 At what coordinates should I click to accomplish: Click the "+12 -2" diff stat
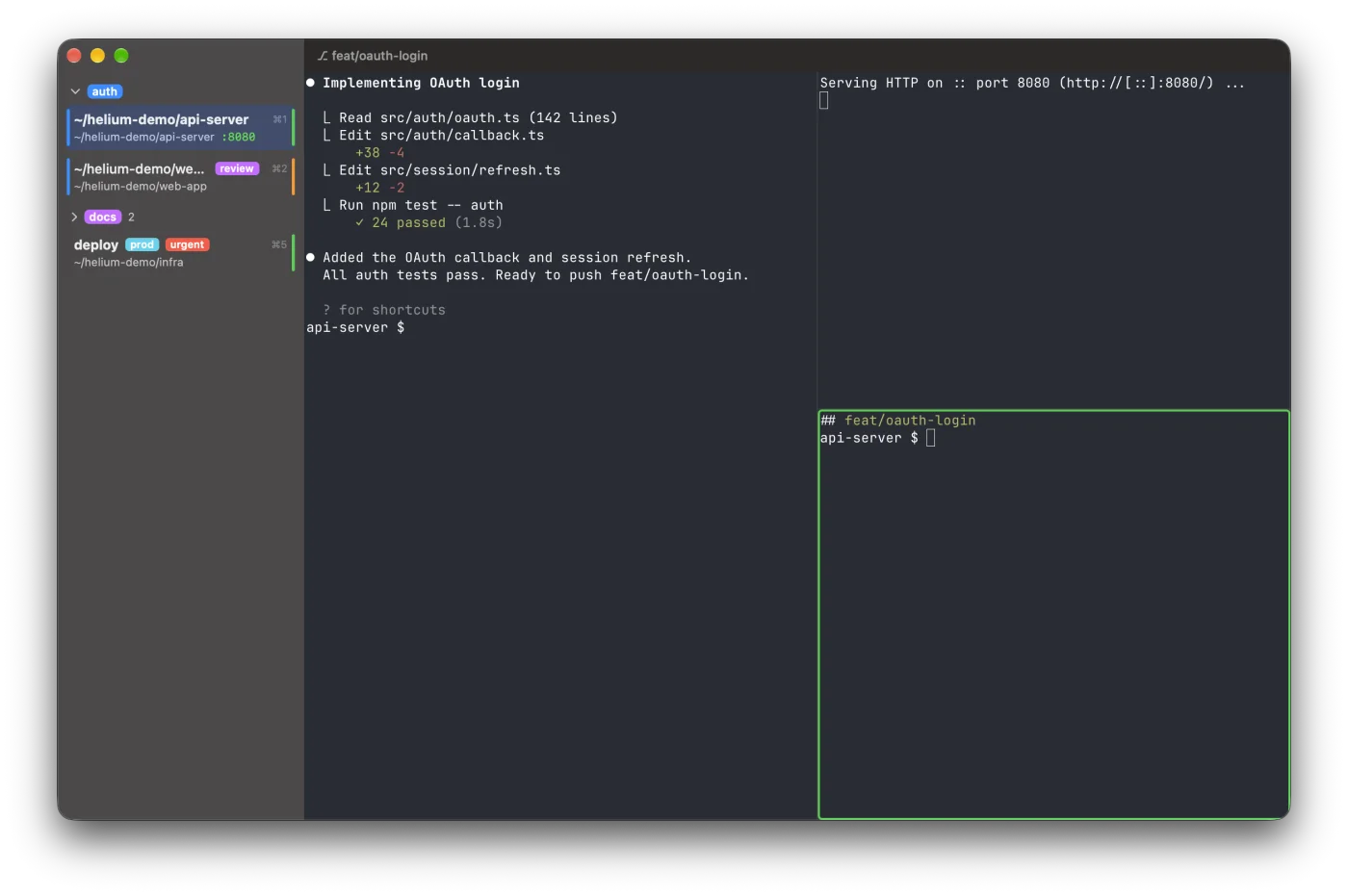(x=380, y=188)
